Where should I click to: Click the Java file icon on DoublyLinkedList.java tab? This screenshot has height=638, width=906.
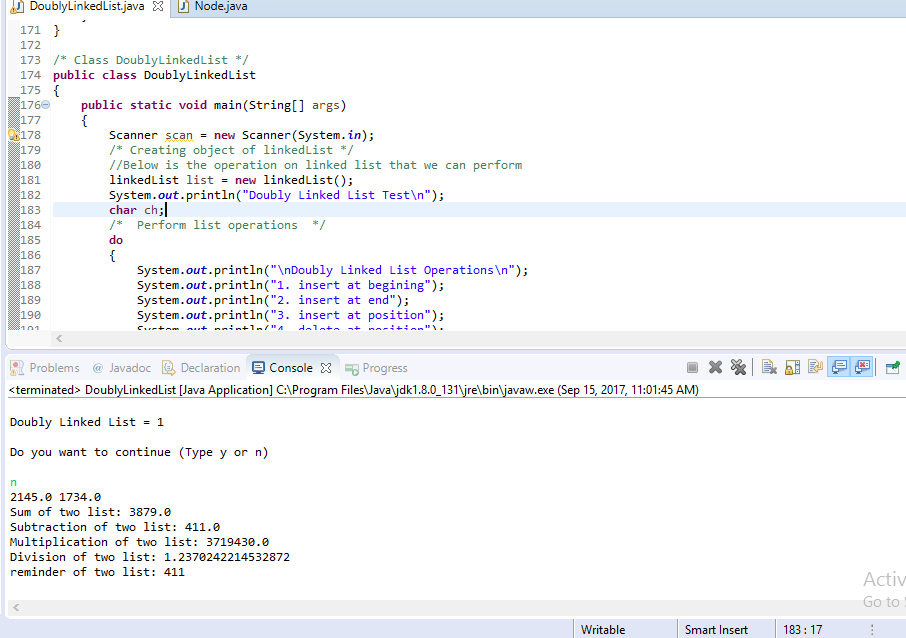click(x=17, y=7)
